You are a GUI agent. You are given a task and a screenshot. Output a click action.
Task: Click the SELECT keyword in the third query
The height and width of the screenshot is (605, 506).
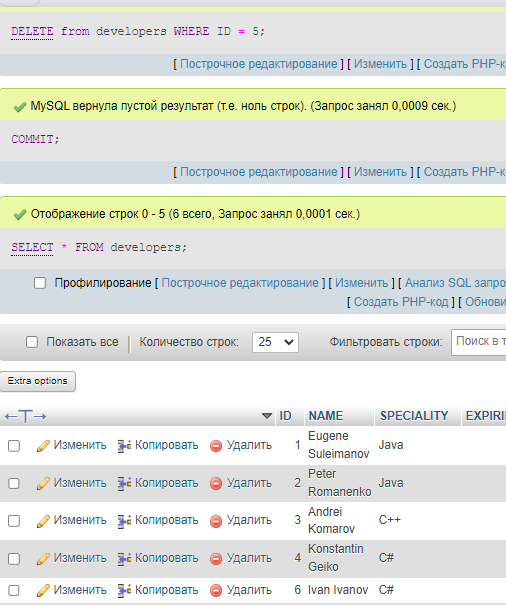point(32,247)
